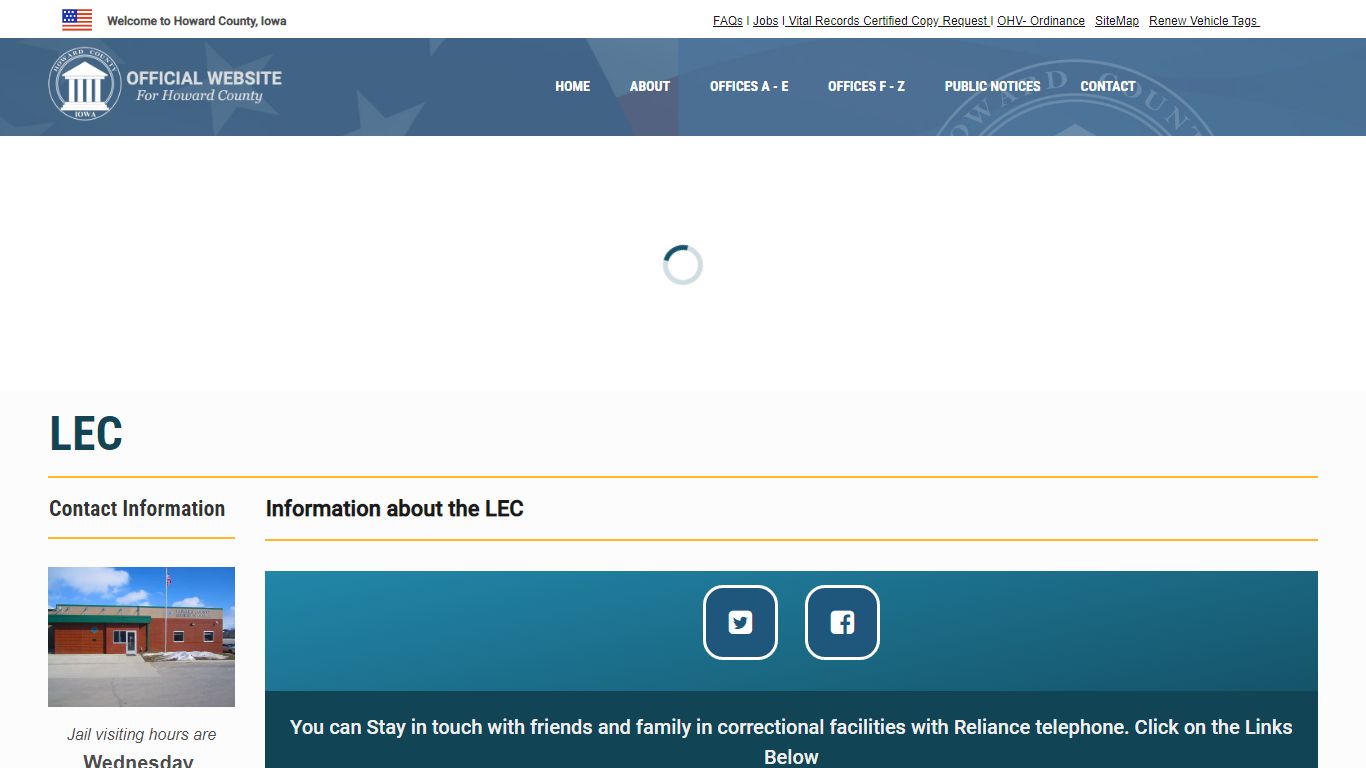The width and height of the screenshot is (1366, 768).
Task: Open the Jobs link
Action: point(765,21)
